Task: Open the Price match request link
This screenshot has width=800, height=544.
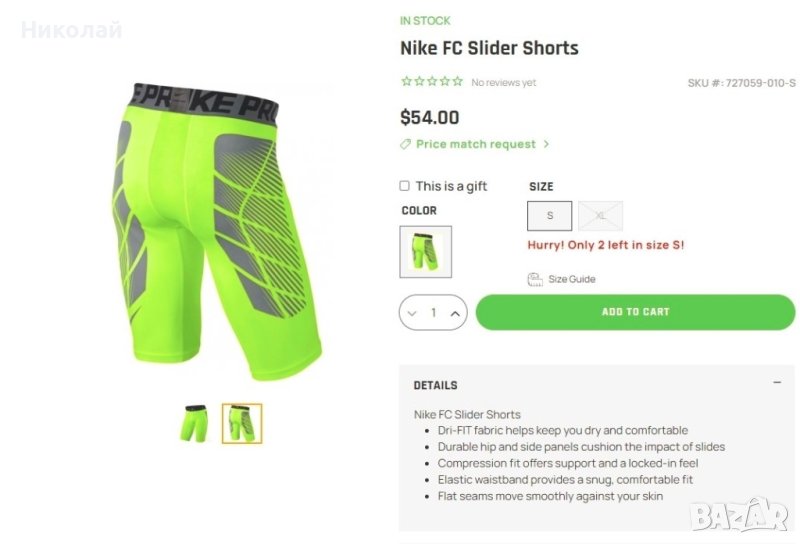Action: (476, 144)
